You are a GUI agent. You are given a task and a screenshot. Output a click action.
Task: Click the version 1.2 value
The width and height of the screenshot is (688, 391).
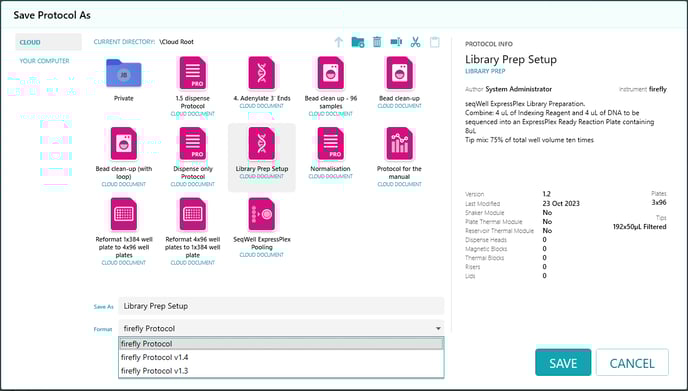click(x=546, y=194)
